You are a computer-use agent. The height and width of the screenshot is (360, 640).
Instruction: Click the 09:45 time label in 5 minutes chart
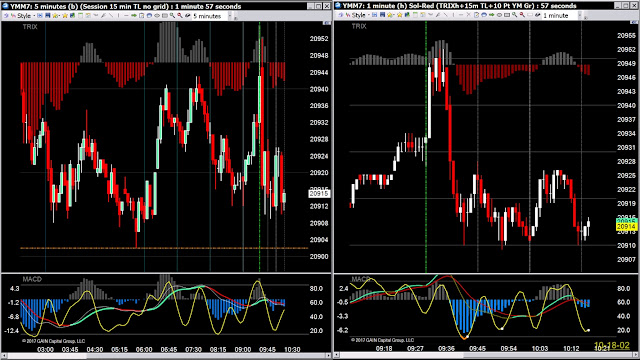point(267,350)
